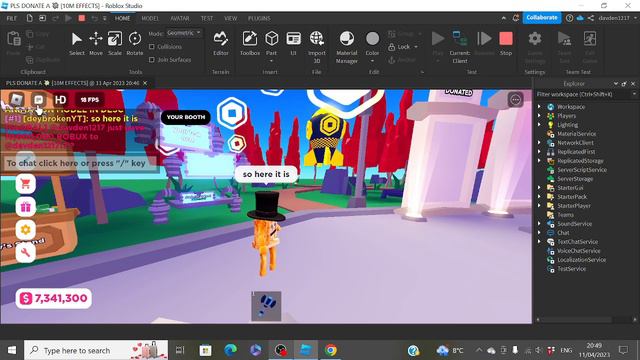
Task: Expand the ReplicatedStorage node
Action: 539,161
